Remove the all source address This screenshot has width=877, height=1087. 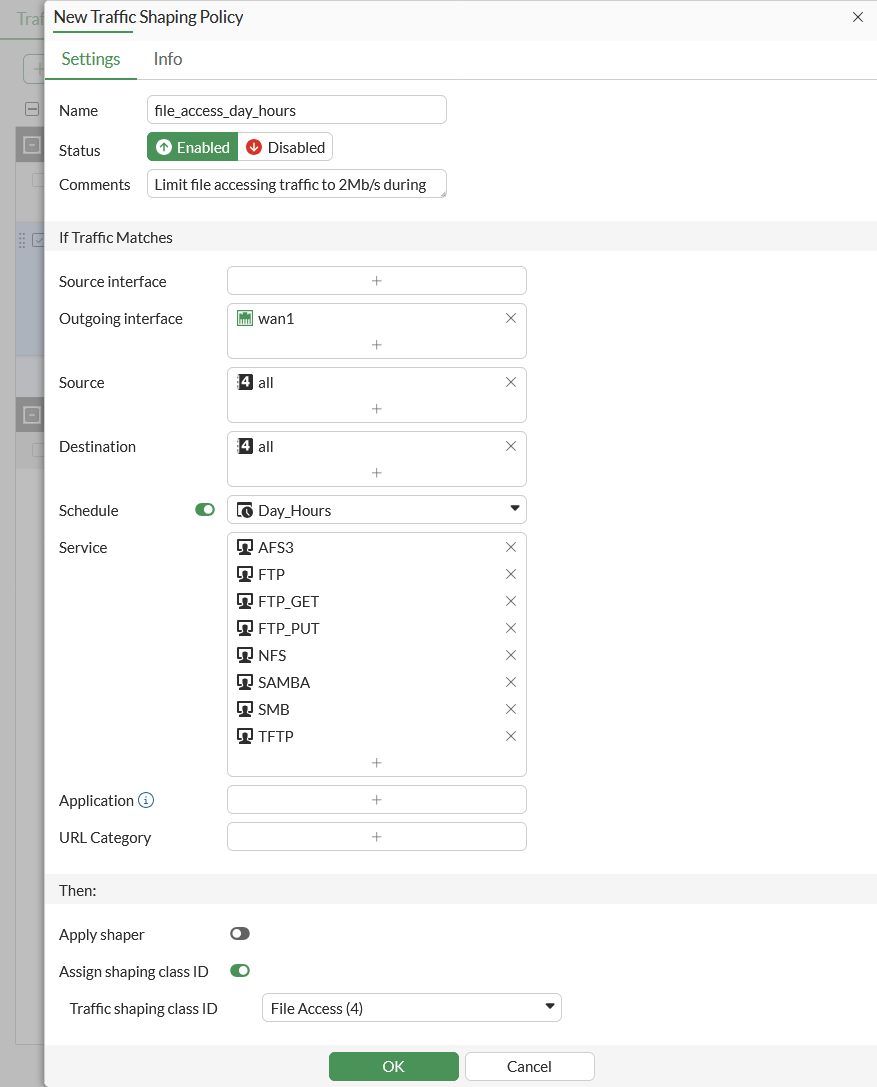(x=511, y=381)
